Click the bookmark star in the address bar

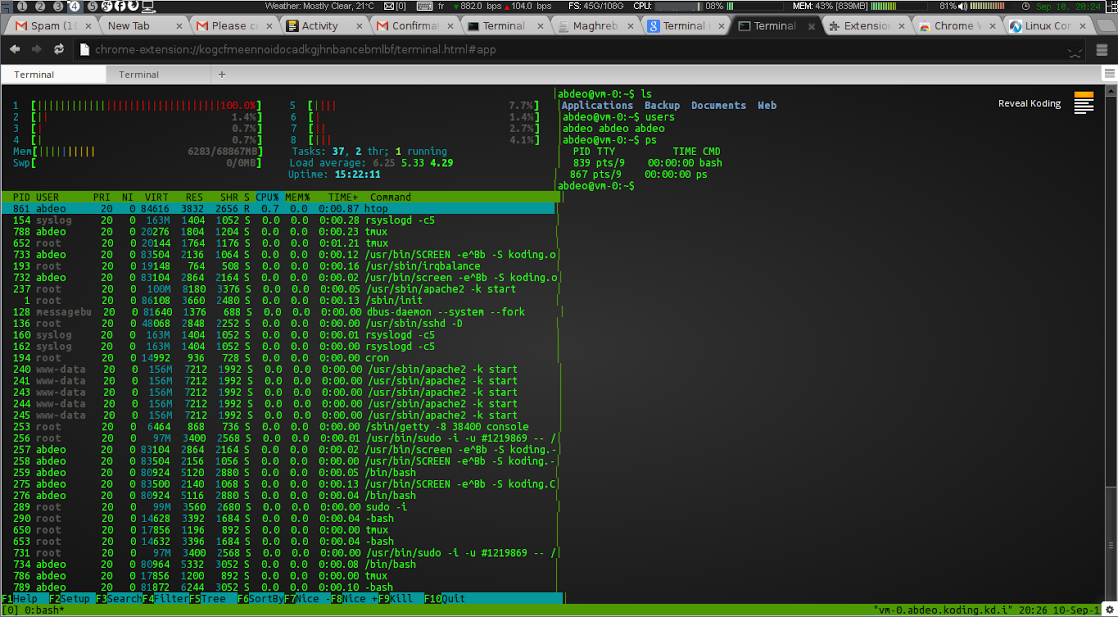tap(1074, 51)
